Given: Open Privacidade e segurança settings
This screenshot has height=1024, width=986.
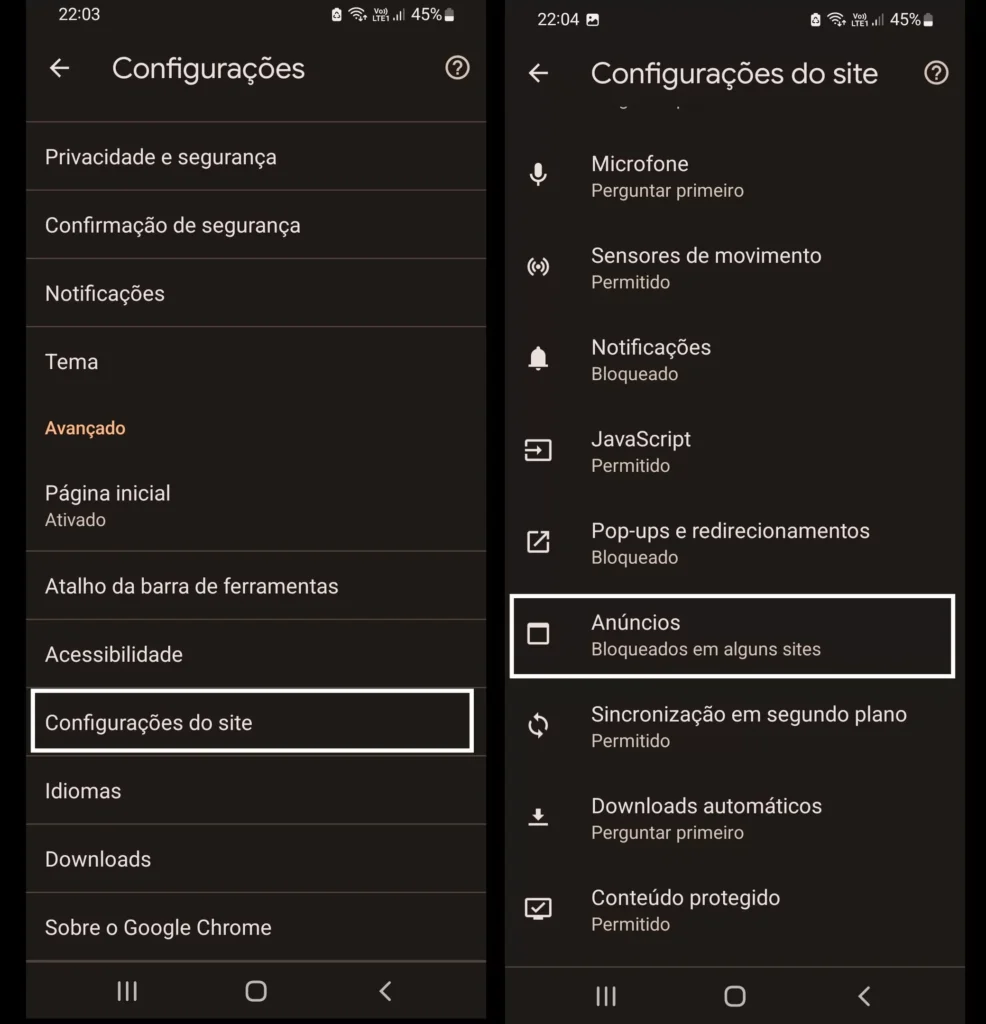Looking at the screenshot, I should point(256,157).
